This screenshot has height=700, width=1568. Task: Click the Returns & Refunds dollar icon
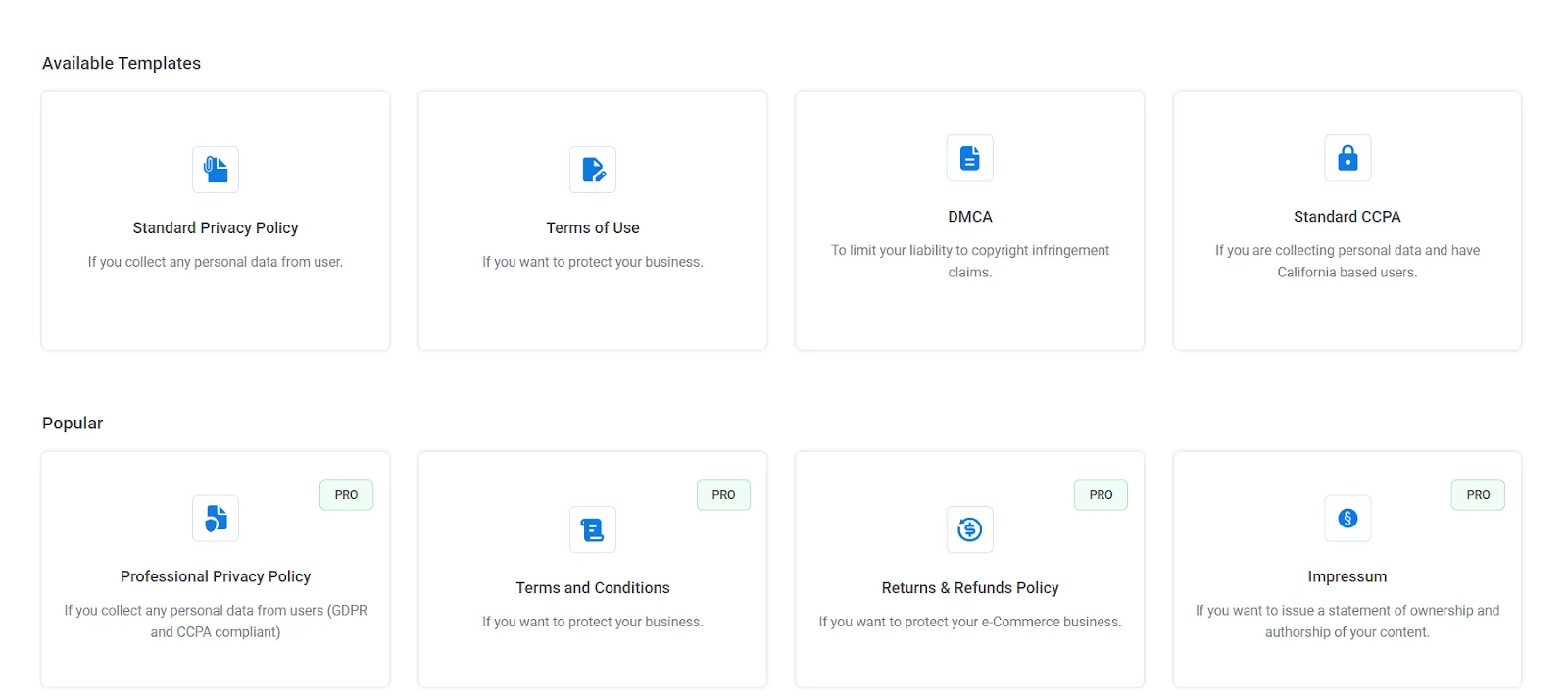[x=970, y=529]
